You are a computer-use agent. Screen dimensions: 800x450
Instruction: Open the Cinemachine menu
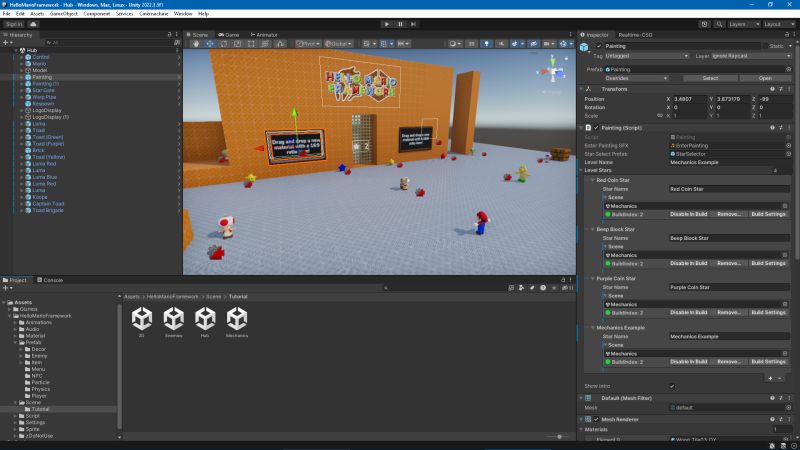click(x=154, y=14)
